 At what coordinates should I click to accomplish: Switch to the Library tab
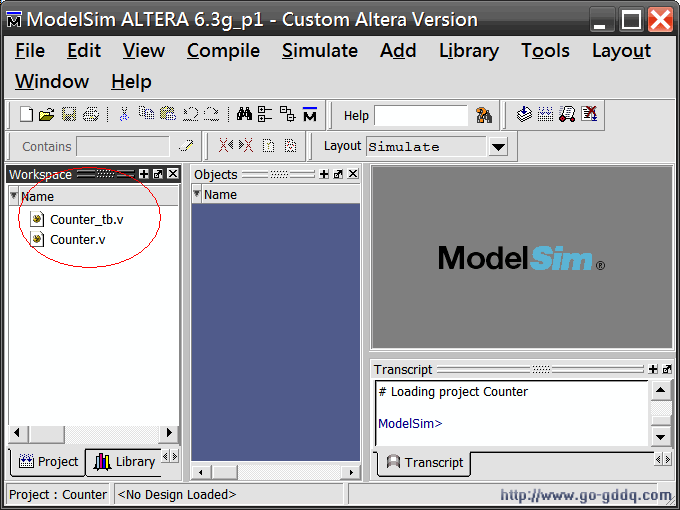coord(125,461)
